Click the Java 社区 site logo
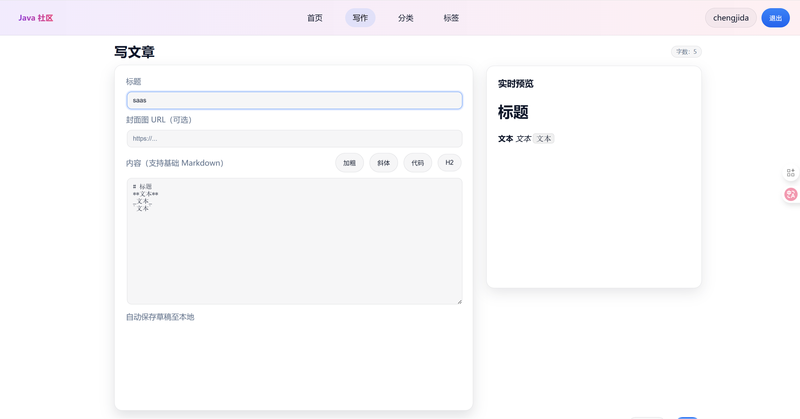The width and height of the screenshot is (800, 419). 36,18
